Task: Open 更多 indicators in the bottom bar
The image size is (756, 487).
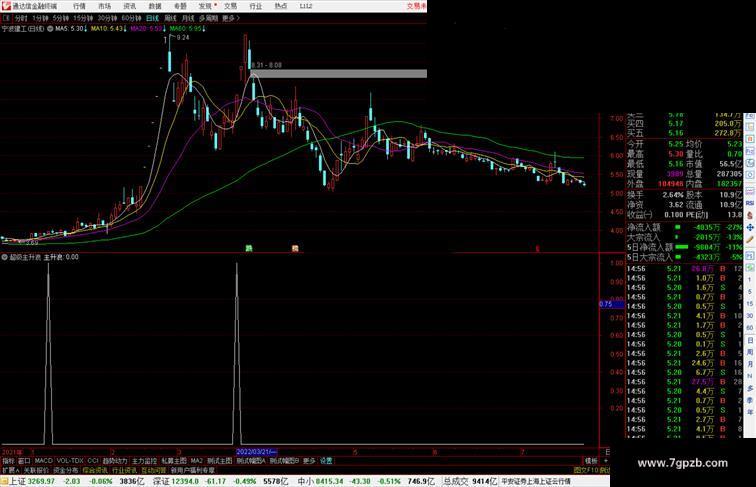Action: tap(309, 461)
